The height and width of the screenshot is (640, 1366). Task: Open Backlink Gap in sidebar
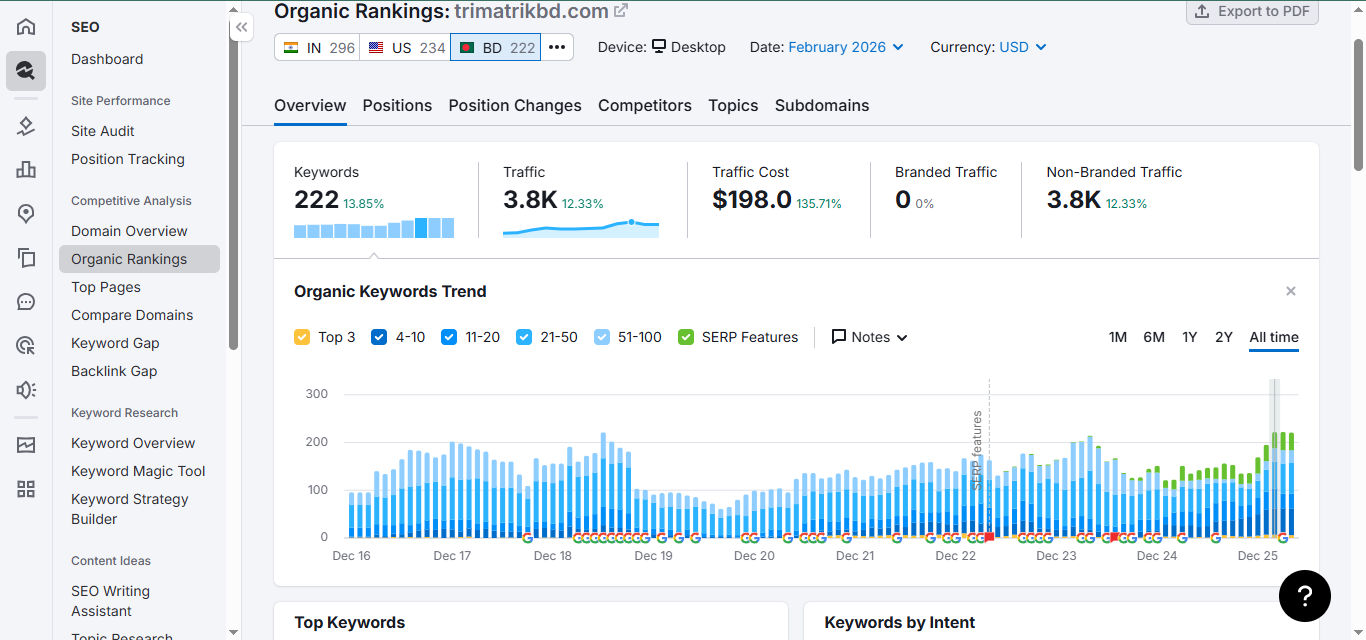point(114,371)
